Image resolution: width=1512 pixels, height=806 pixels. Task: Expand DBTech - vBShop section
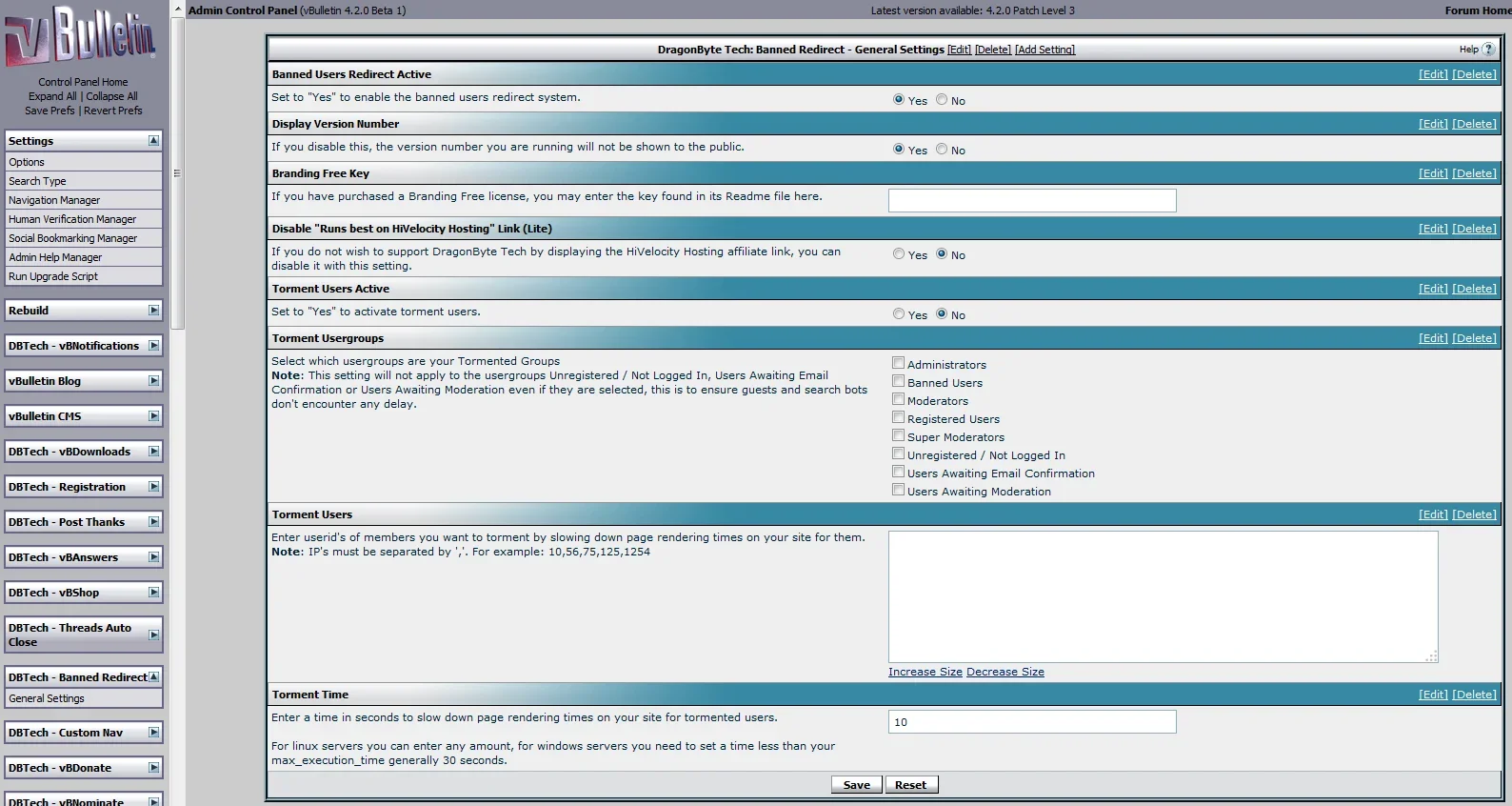[x=153, y=592]
